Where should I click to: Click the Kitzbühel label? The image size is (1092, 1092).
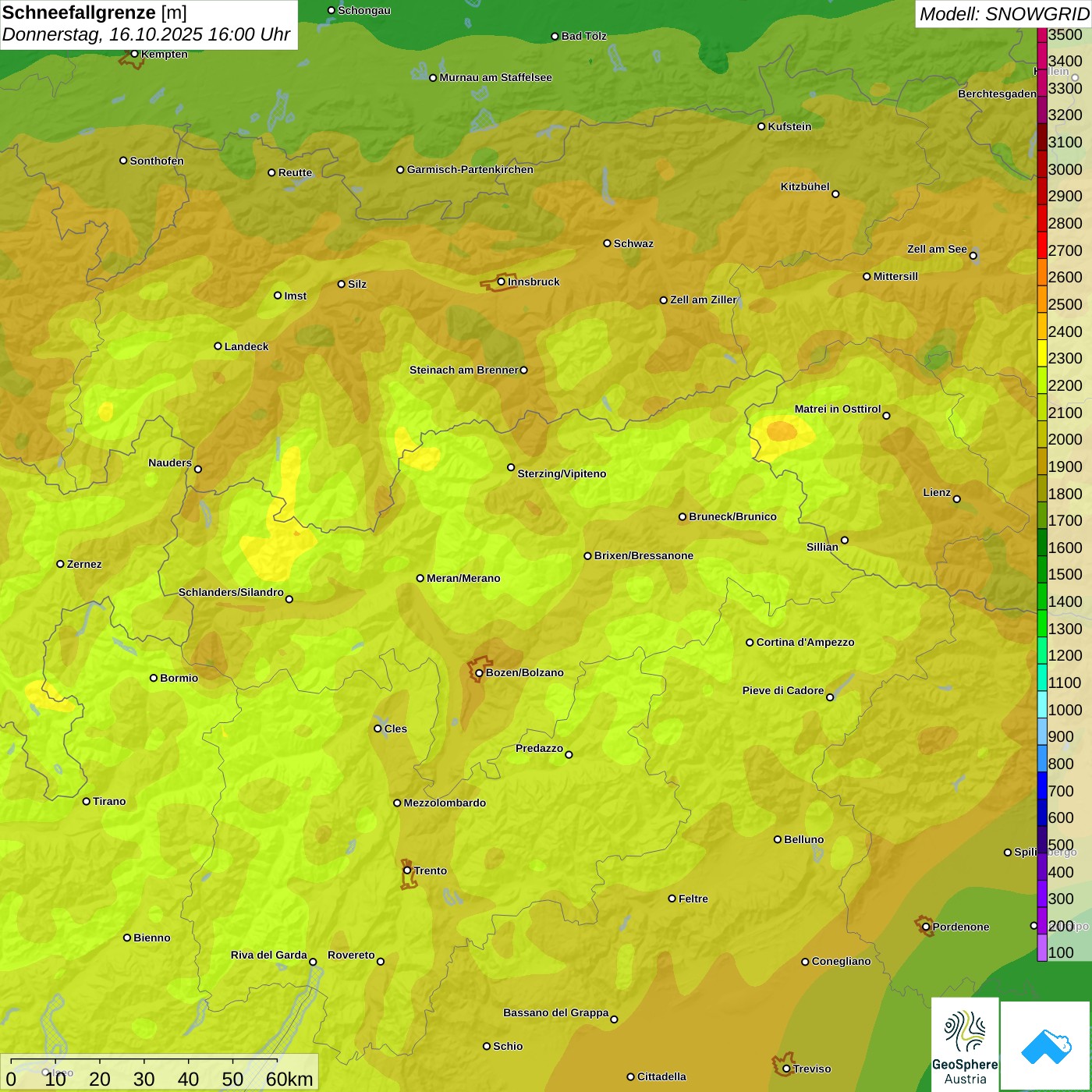[805, 186]
